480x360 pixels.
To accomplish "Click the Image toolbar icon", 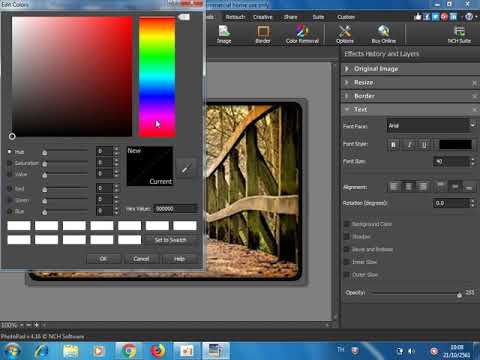I will coord(224,34).
